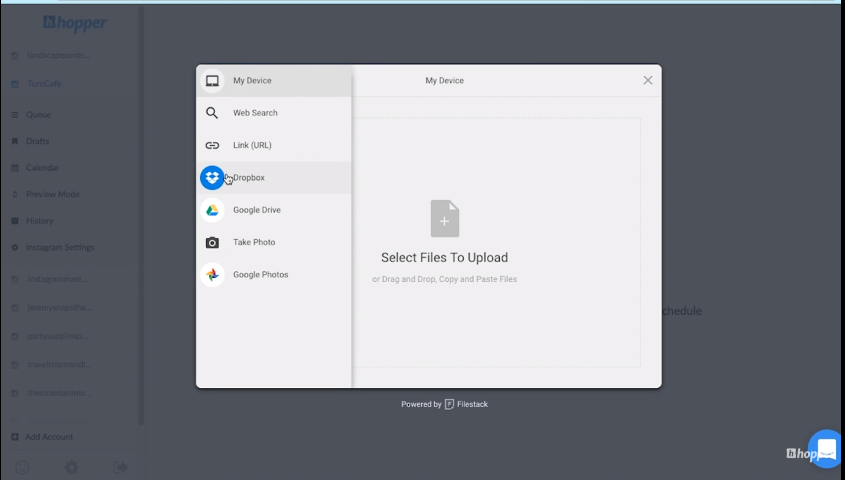Select the My Device laptop icon
This screenshot has width=845, height=481.
point(211,81)
